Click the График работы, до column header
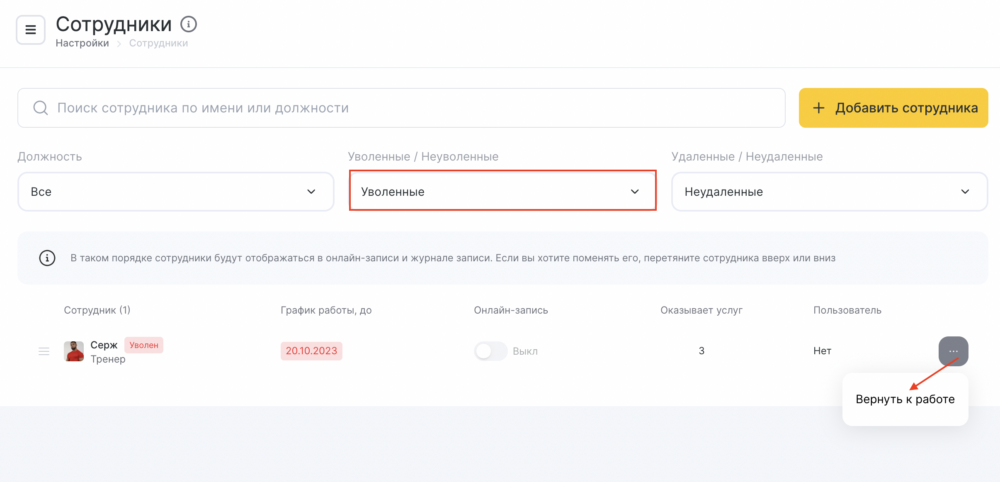This screenshot has width=1000, height=482. (326, 310)
